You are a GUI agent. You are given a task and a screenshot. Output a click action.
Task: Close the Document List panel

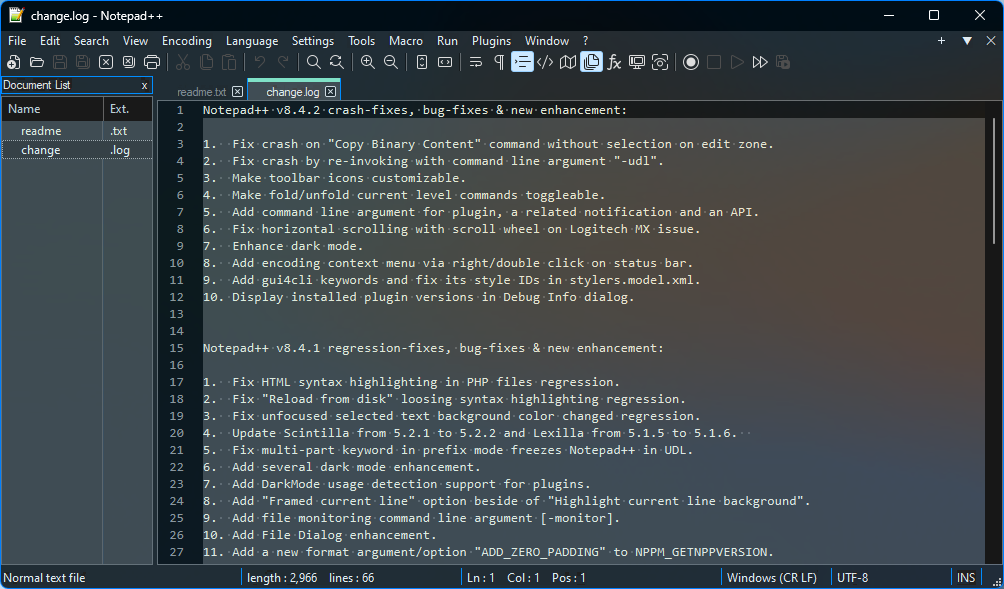[x=144, y=85]
